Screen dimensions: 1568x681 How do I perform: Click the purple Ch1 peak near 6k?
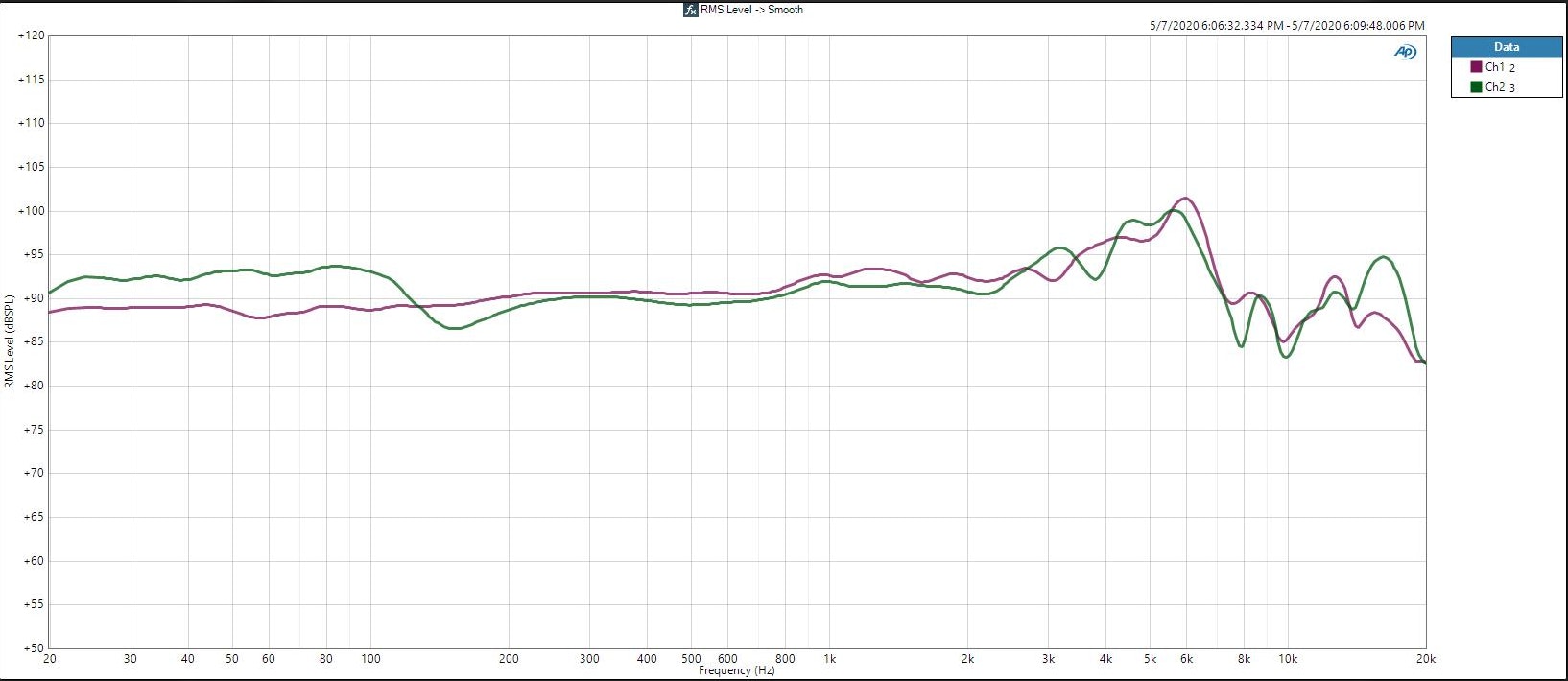point(1186,199)
